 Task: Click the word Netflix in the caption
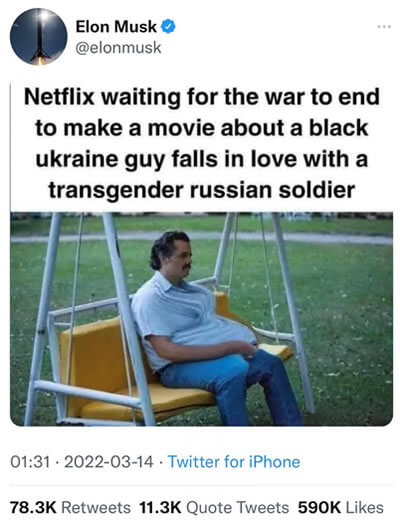[59, 97]
